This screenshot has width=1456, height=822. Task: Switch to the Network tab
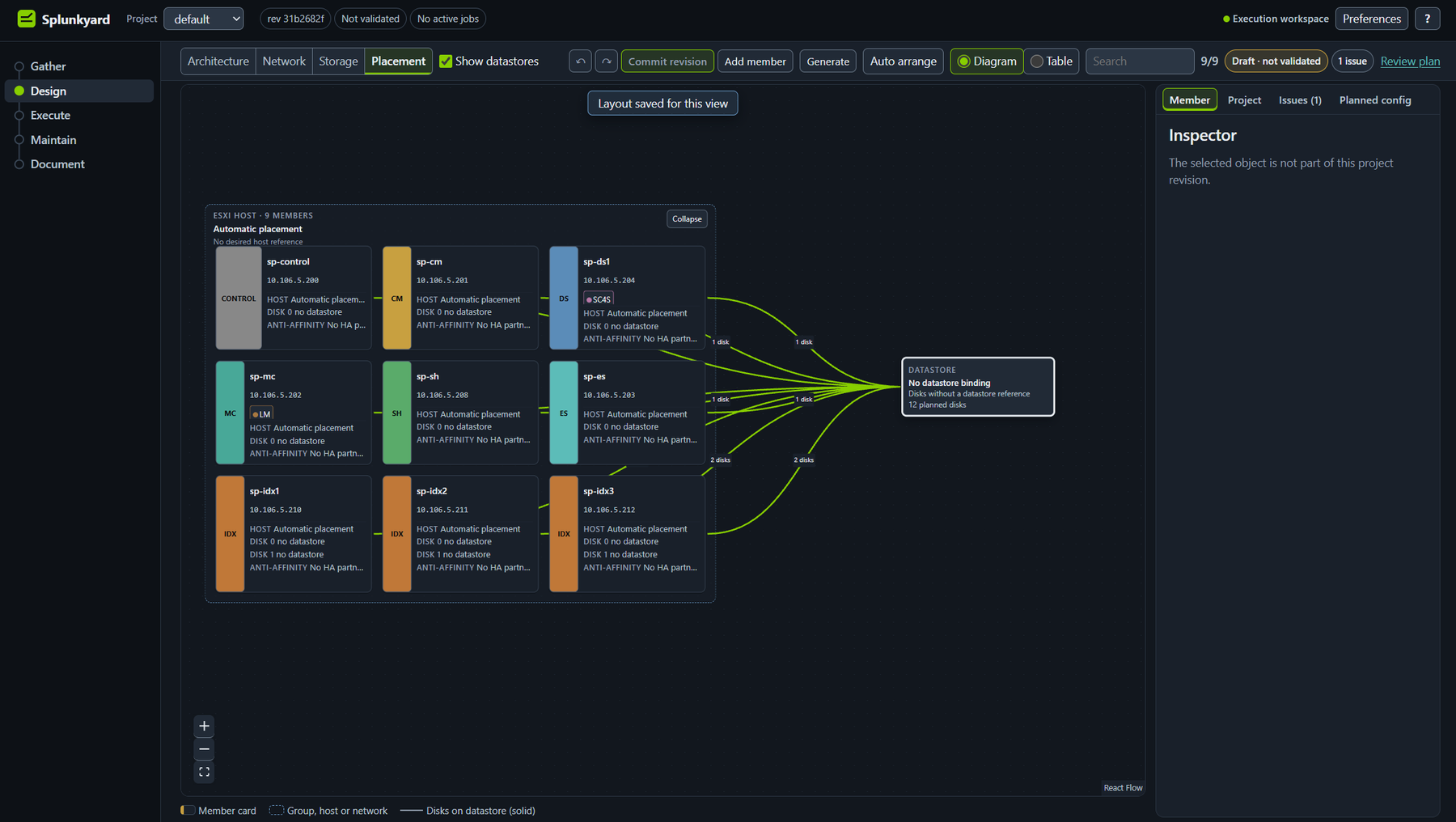point(284,61)
